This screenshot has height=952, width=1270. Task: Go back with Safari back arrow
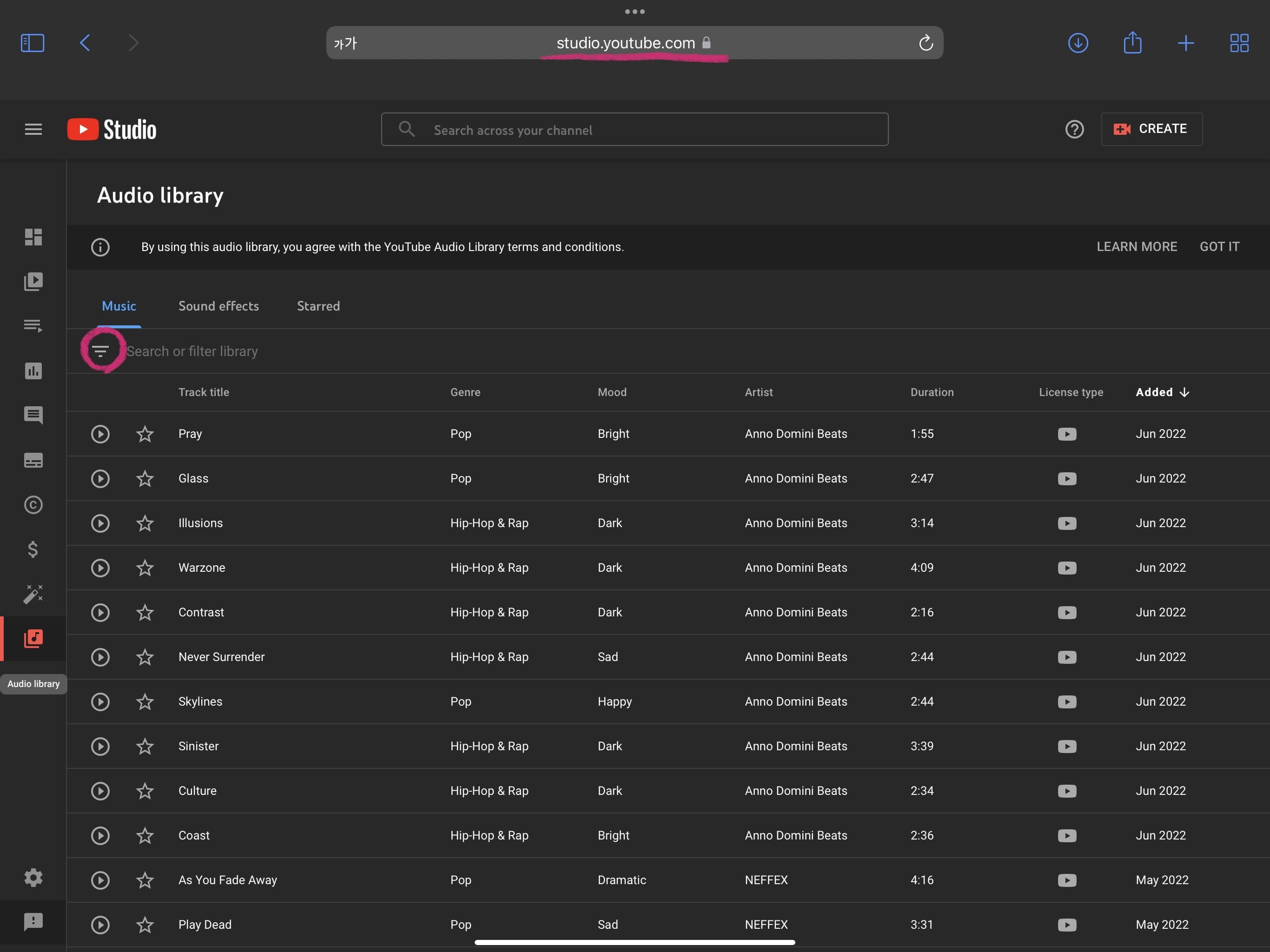pyautogui.click(x=85, y=43)
